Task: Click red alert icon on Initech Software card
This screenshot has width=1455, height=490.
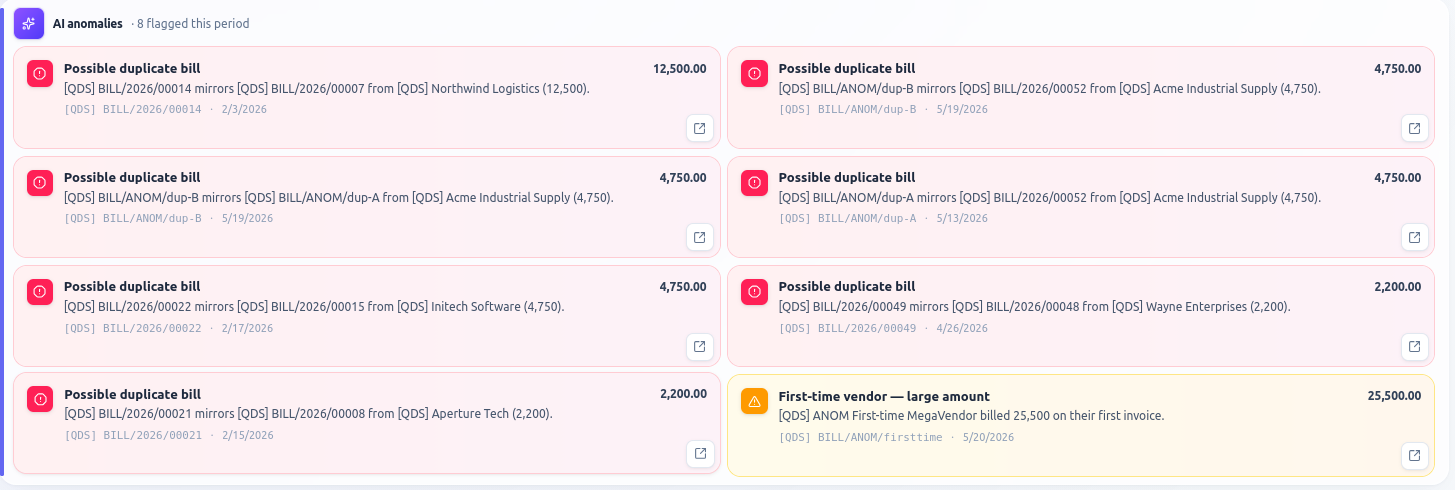Action: pos(40,291)
